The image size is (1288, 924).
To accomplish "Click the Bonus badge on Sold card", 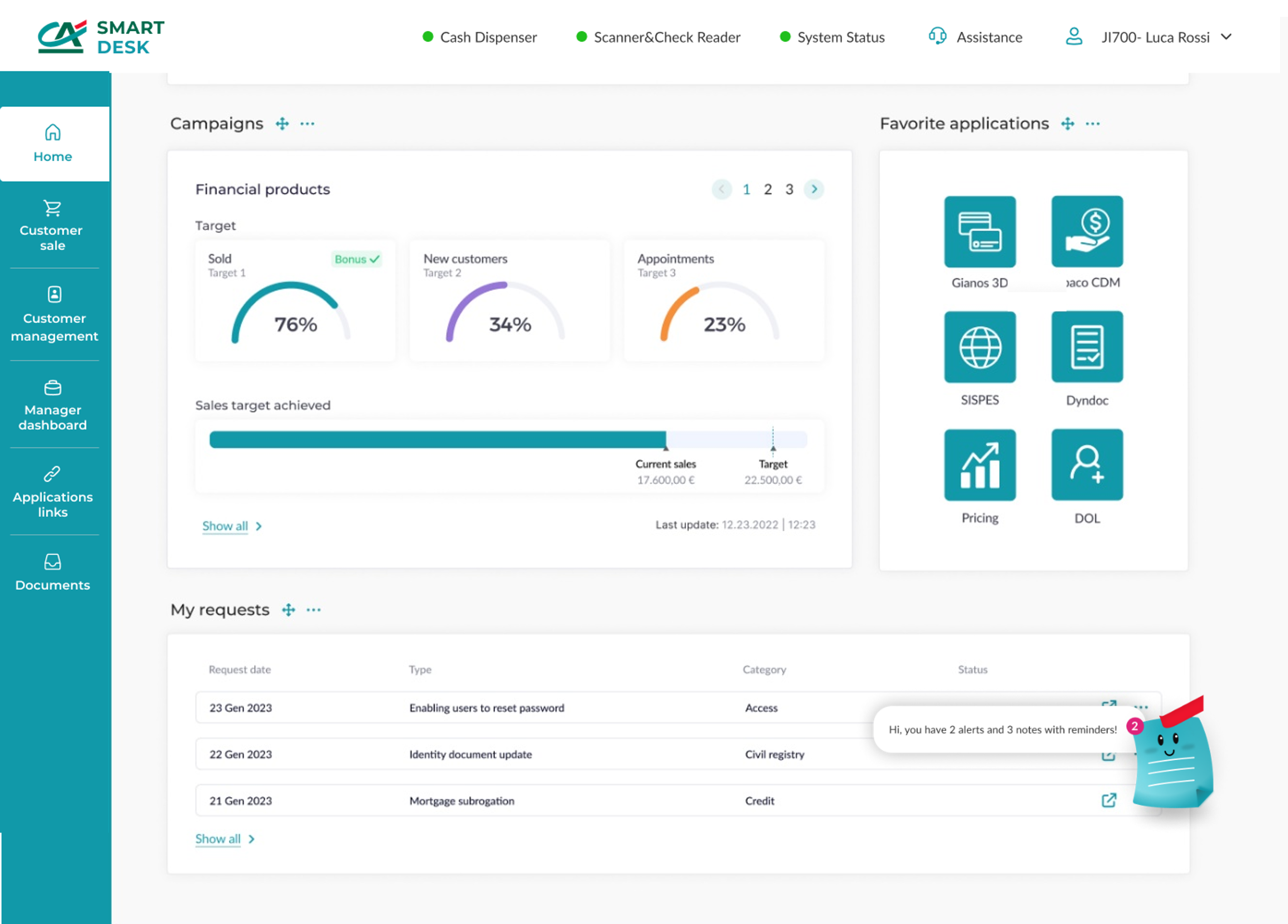I will pos(357,259).
